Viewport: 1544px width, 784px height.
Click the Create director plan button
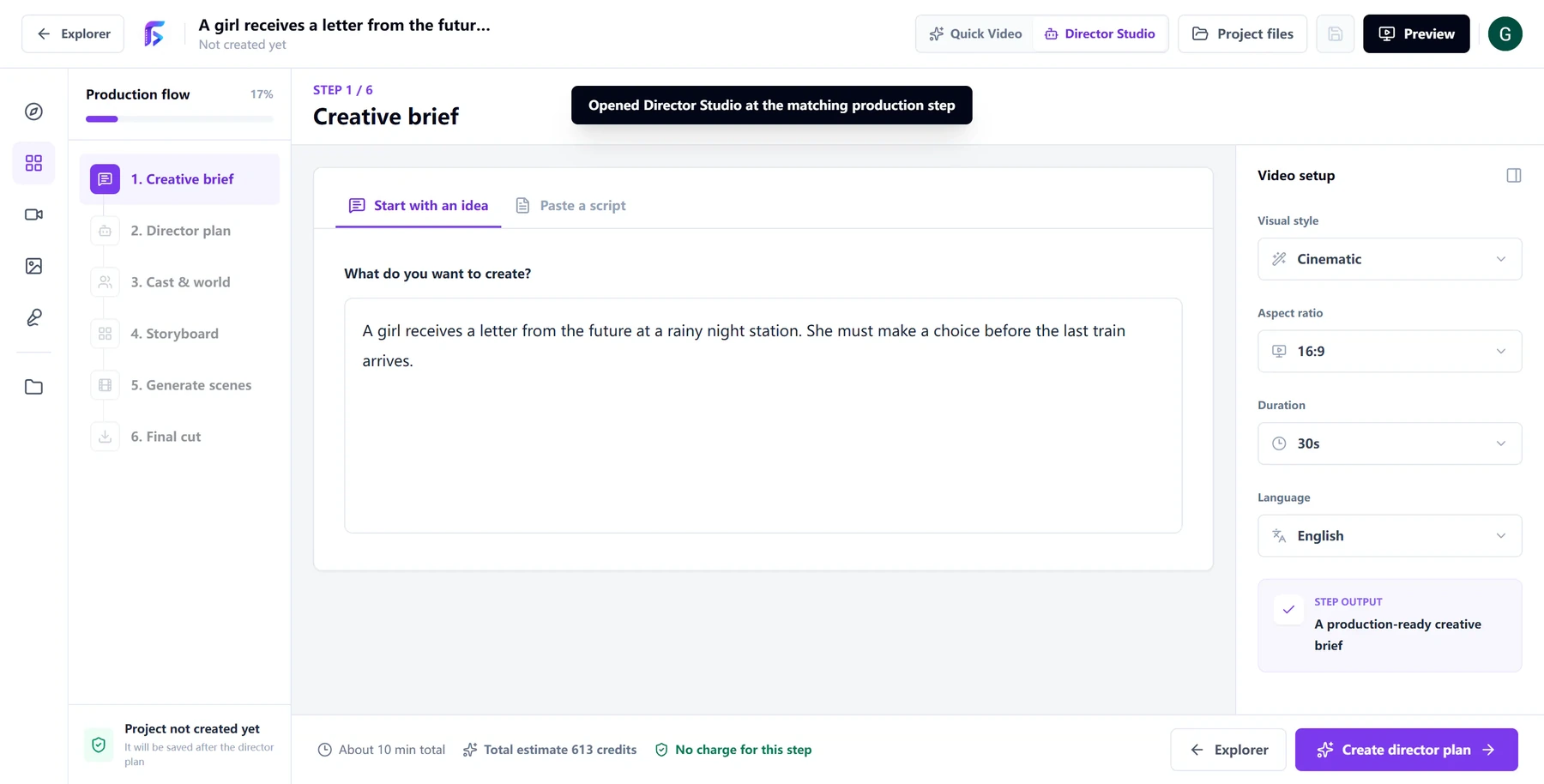1406,750
